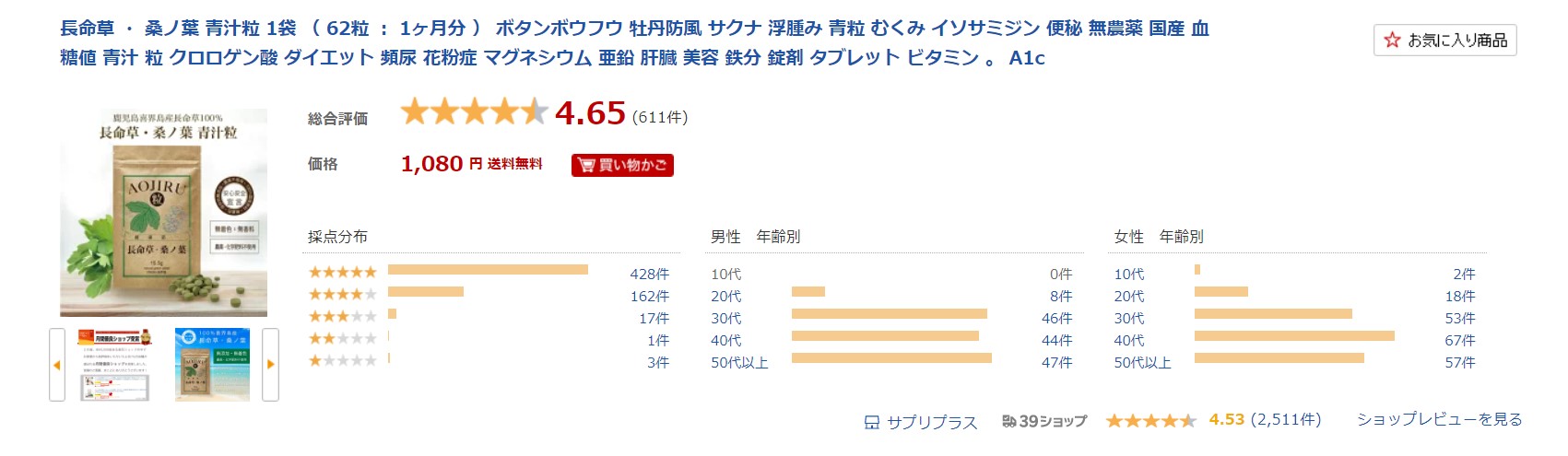Show next thumbnails with right arrow

(270, 365)
